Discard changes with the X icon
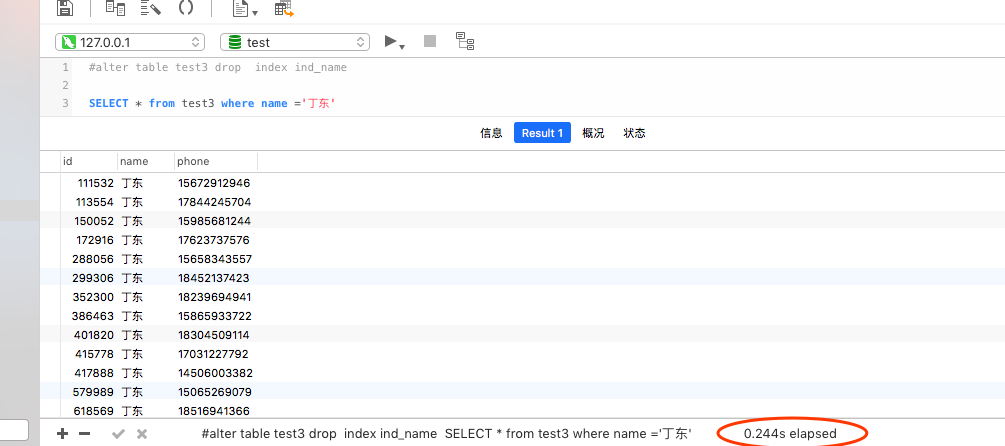Viewport: 1005px width, 446px height. (142, 434)
